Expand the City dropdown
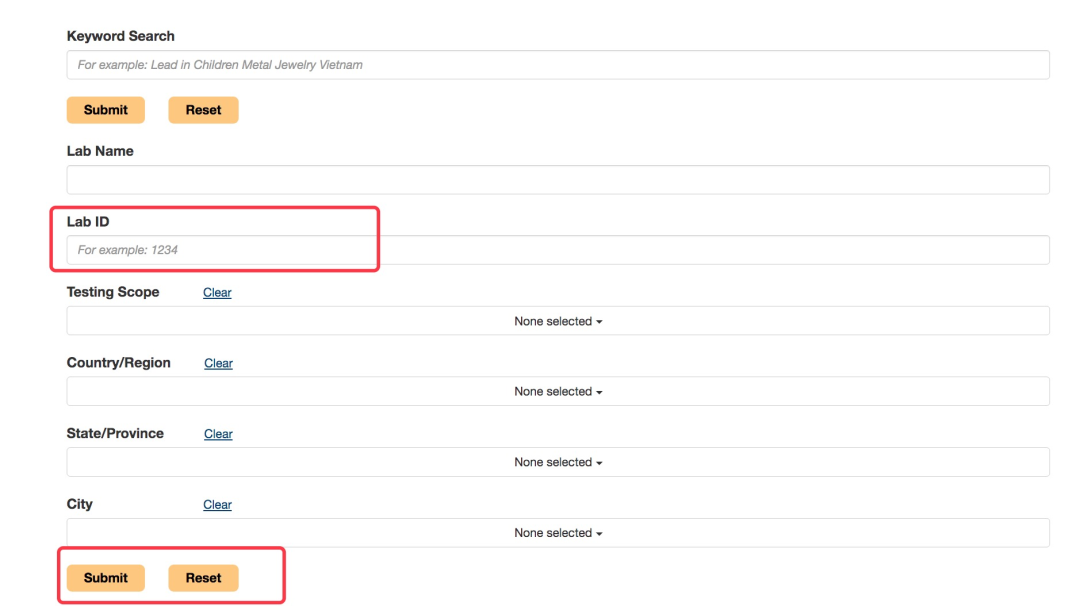1080x606 pixels. tap(557, 533)
